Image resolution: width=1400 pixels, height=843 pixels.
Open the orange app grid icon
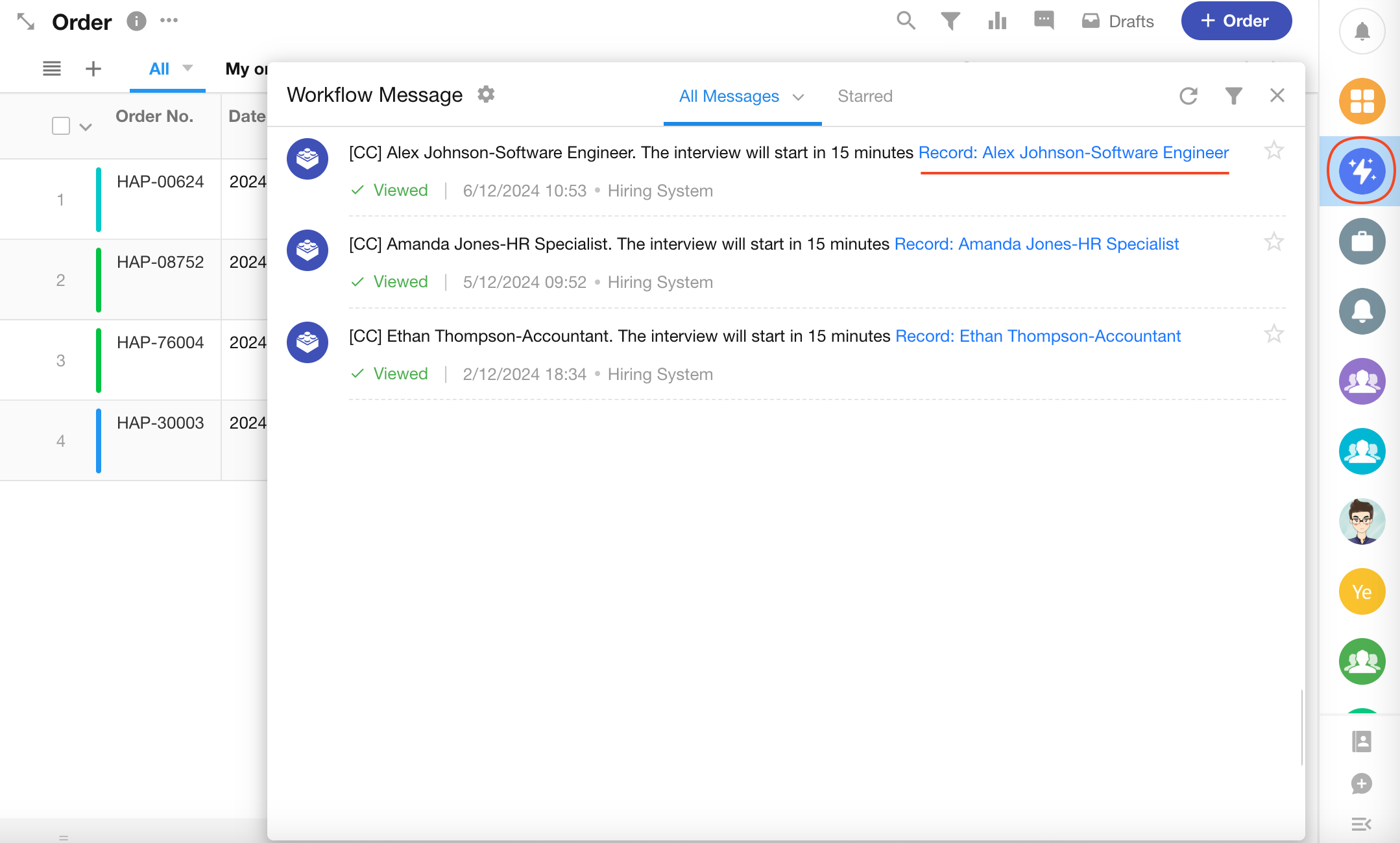1362,101
